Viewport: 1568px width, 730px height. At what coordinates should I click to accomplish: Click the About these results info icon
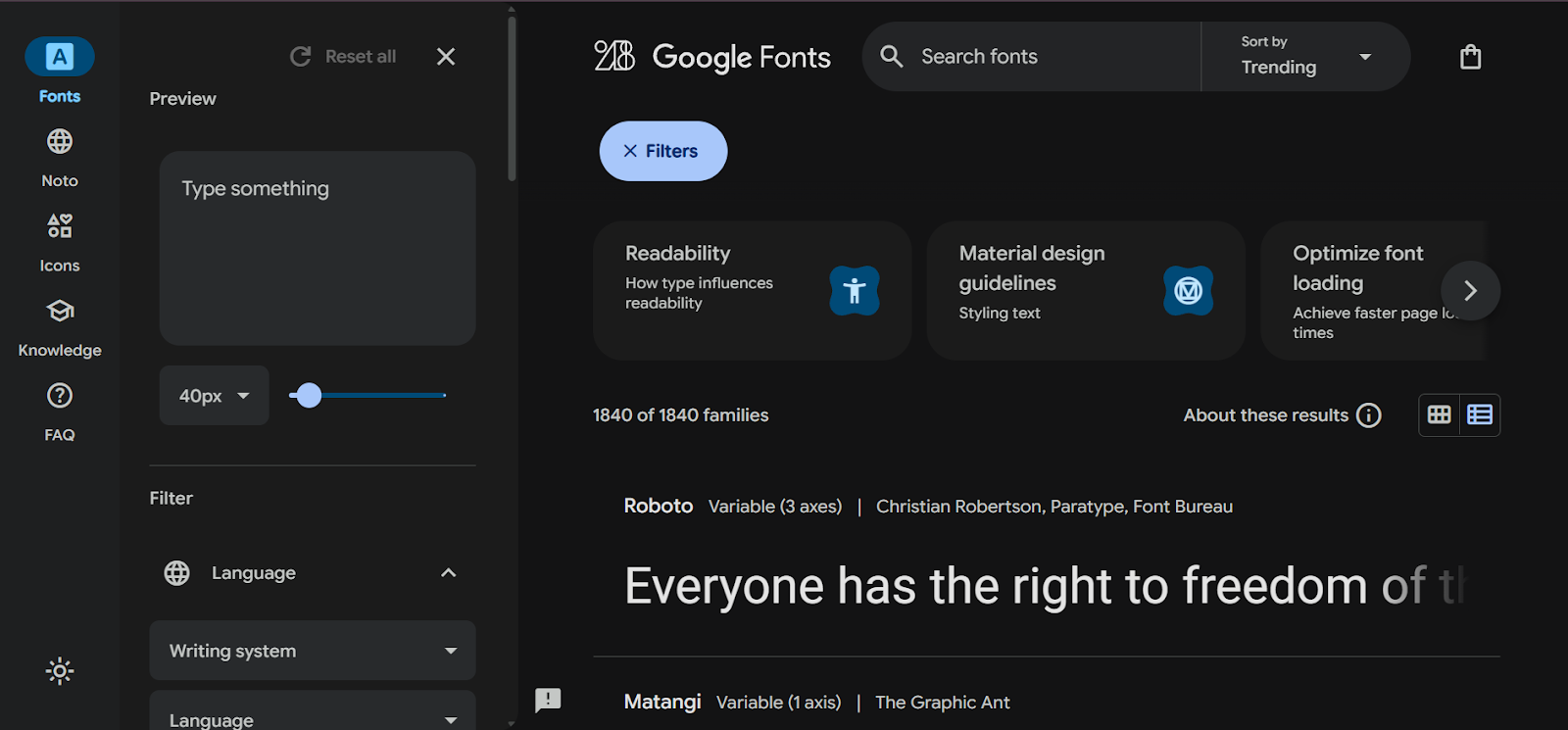click(x=1369, y=415)
